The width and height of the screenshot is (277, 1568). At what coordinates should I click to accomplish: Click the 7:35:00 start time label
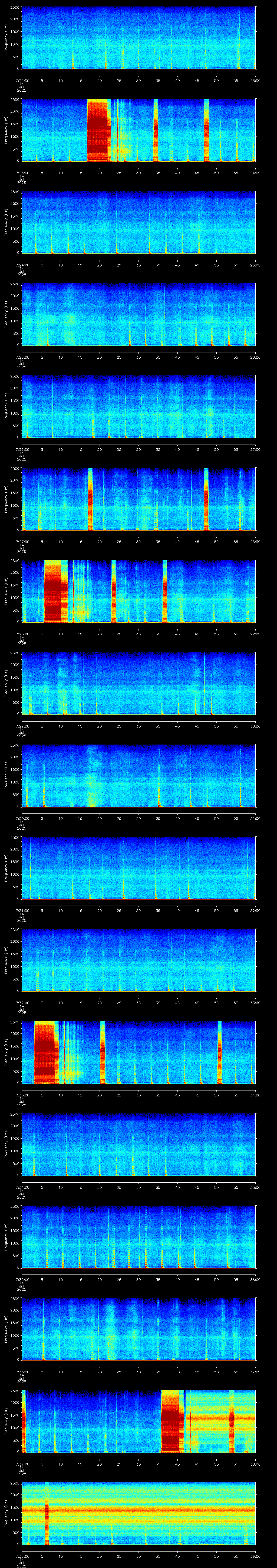pos(22,1279)
